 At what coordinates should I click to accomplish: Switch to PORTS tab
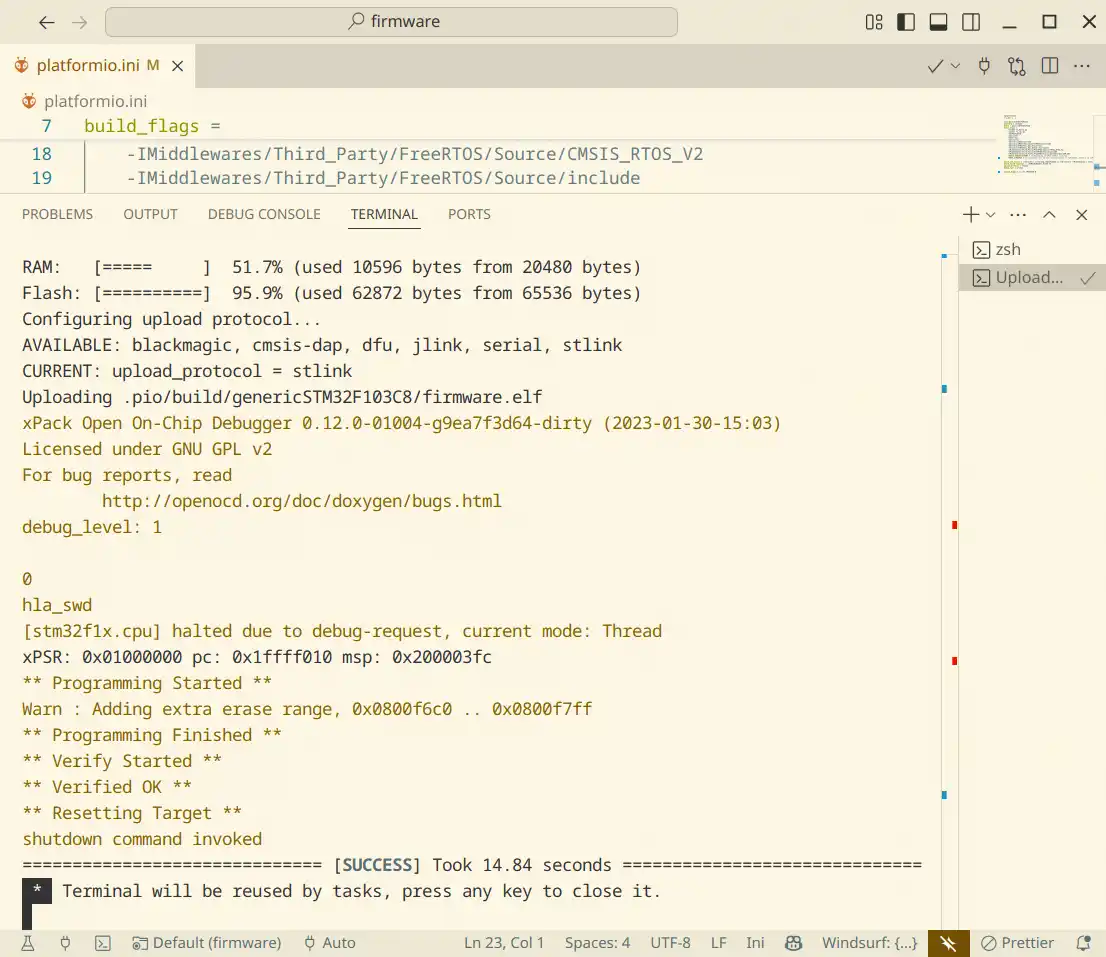(x=469, y=214)
